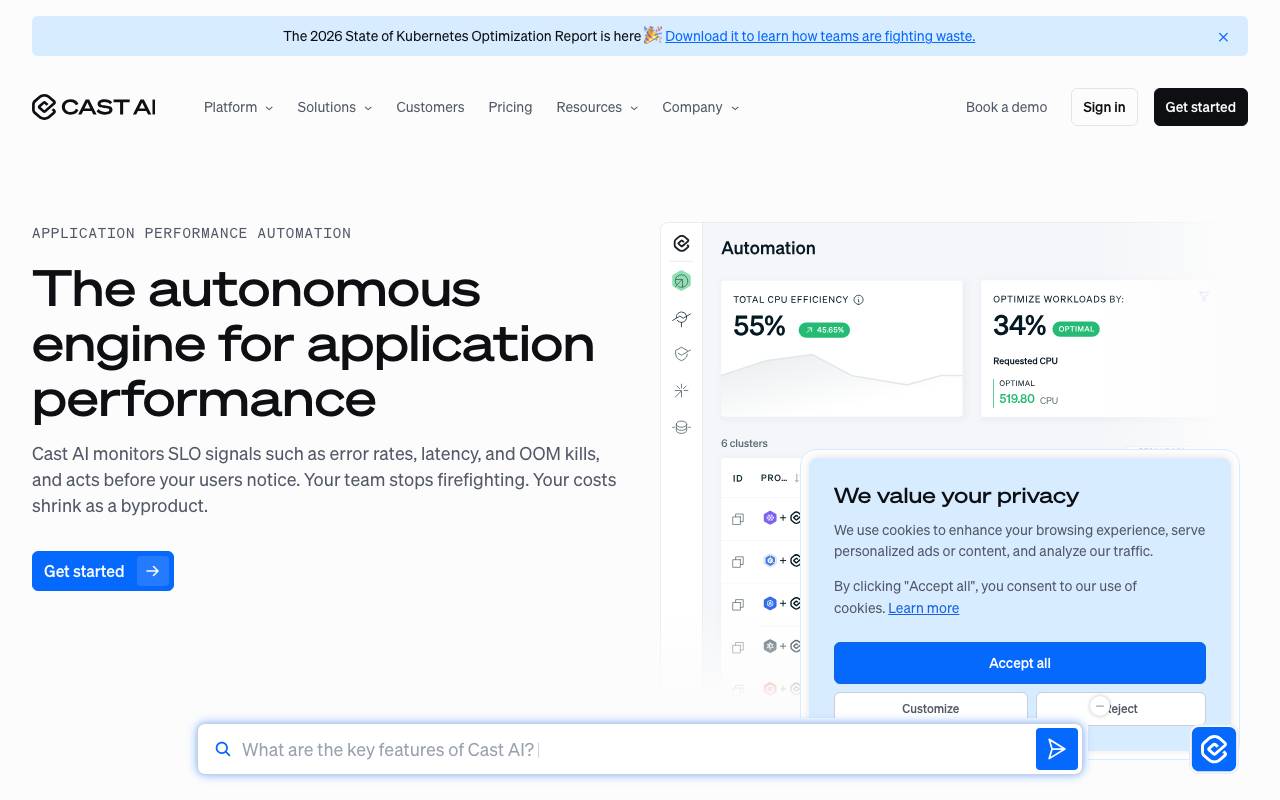Image resolution: width=1280 pixels, height=800 pixels.
Task: Open the Cast AI chat widget icon
Action: coord(1214,749)
